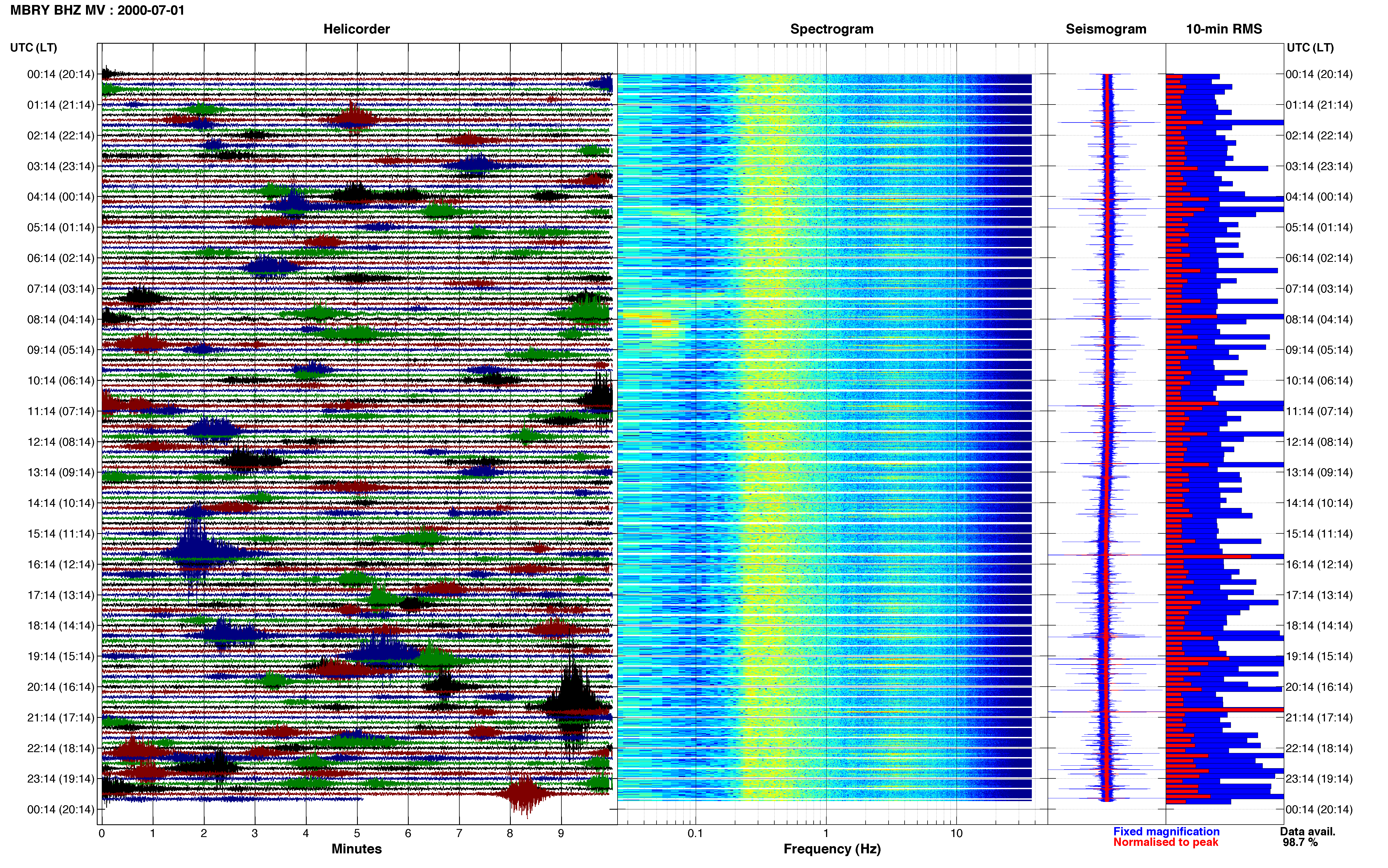Select left time label '22:14 (18:14)'

(x=60, y=748)
